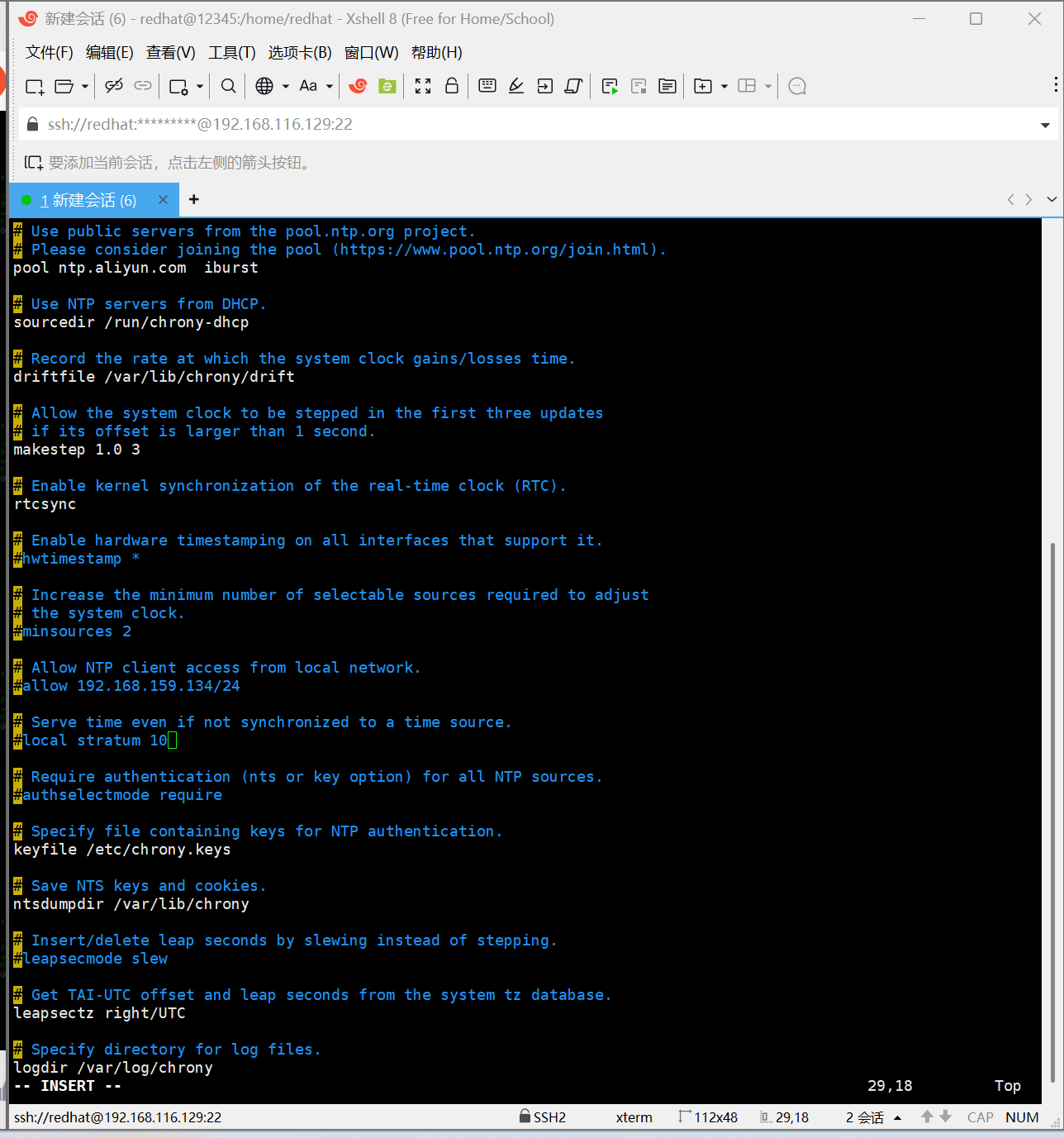Open session properties via the gear window icon
Screen dimensions: 1064x1138
tap(178, 86)
